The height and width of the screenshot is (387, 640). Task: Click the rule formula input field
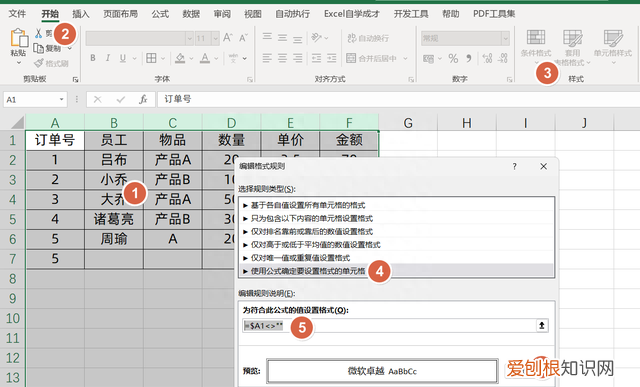(390, 325)
